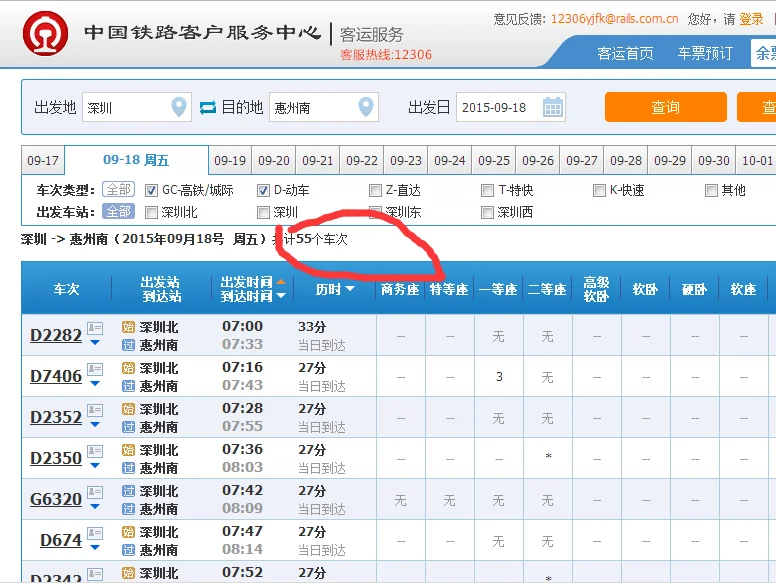Enable T-特快 train type filter
The width and height of the screenshot is (776, 583).
coord(487,191)
